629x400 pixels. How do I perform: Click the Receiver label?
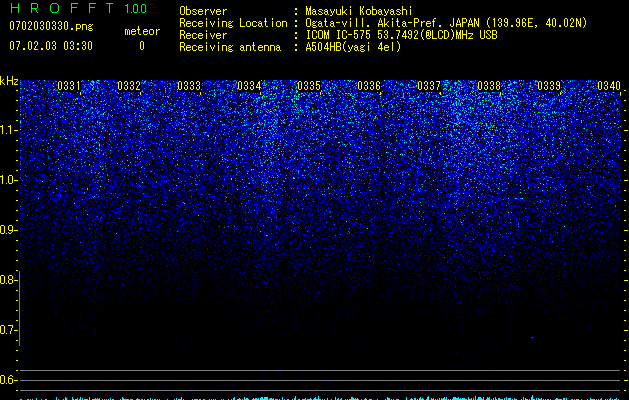[x=203, y=35]
